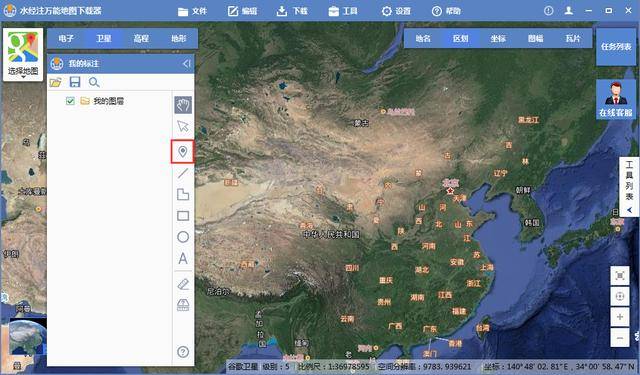
Task: Select the arrow pointer tool
Action: (x=183, y=126)
